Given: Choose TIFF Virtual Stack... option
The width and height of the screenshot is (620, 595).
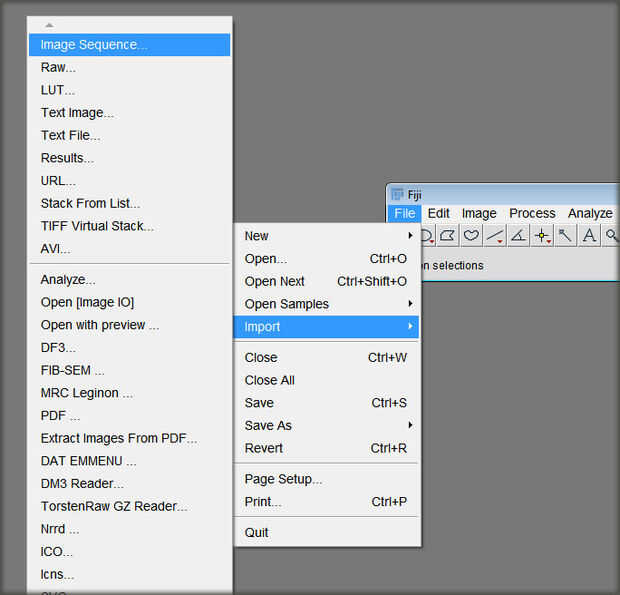Looking at the screenshot, I should point(130,226).
